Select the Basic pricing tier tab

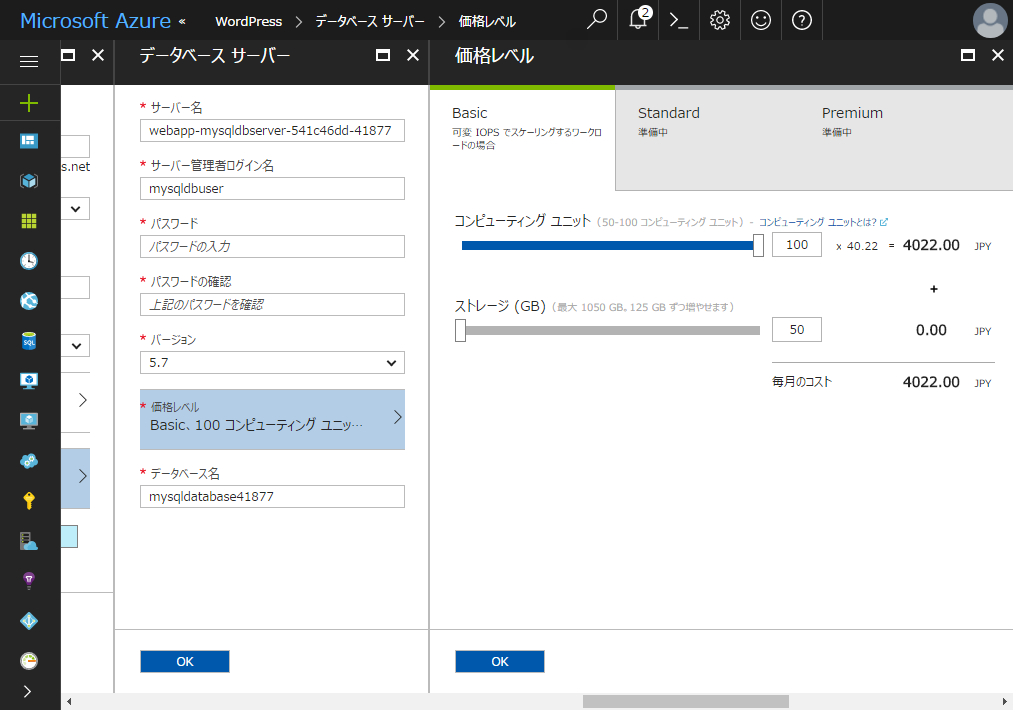521,127
